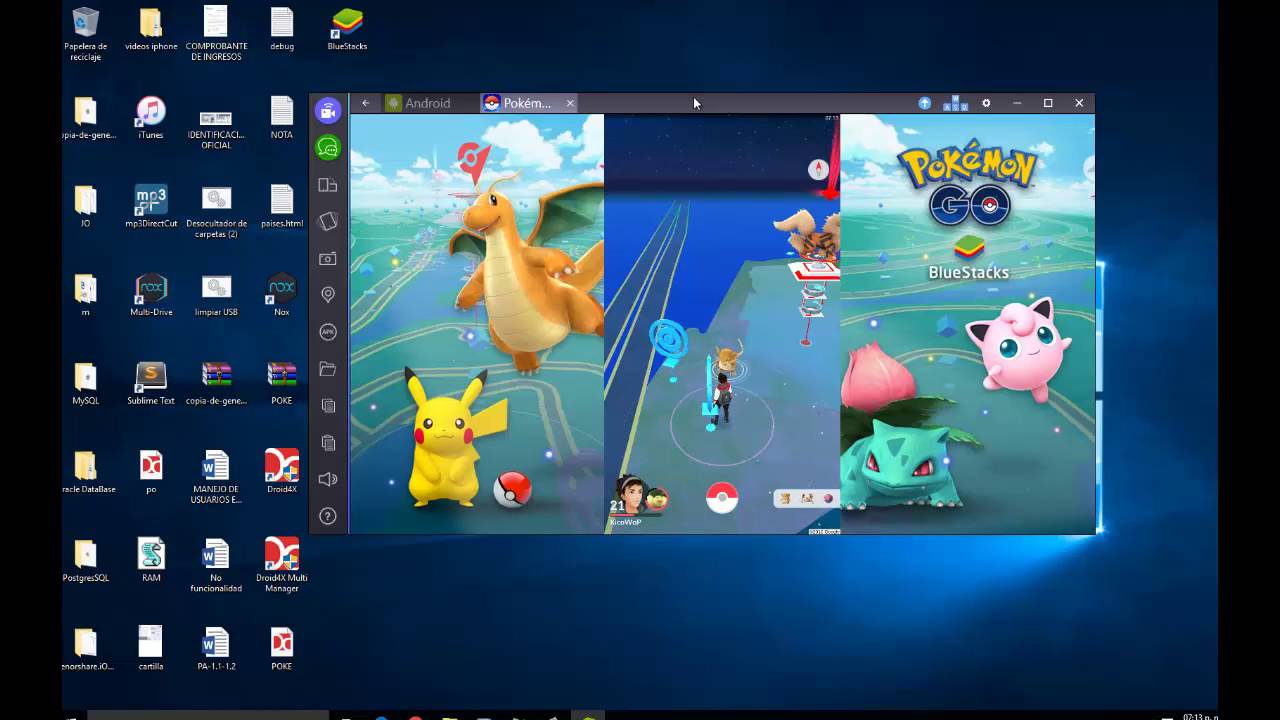Image resolution: width=1280 pixels, height=720 pixels.
Task: Select the po PDF file
Action: pyautogui.click(x=151, y=471)
